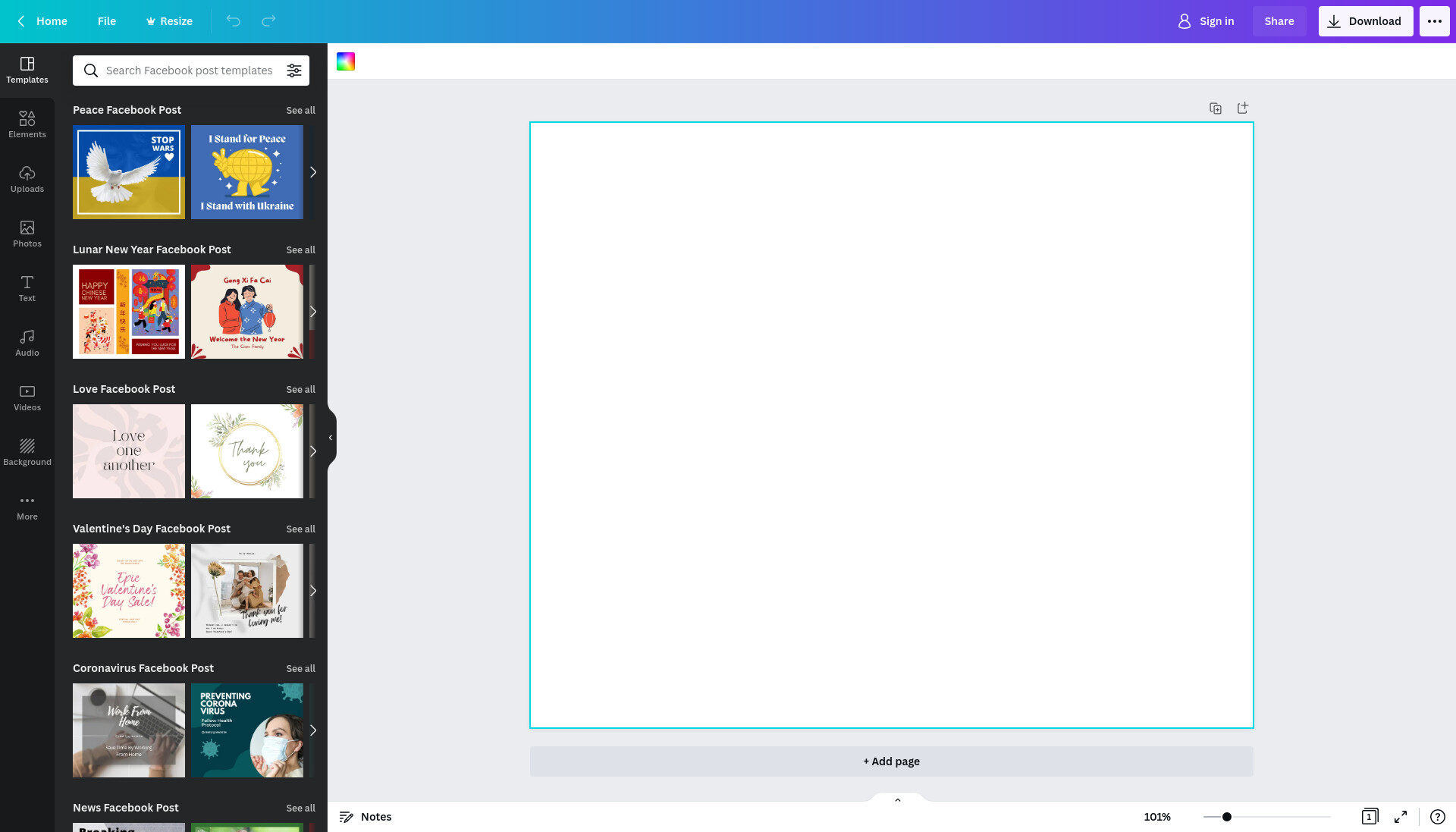Open the Uploads sidebar tab
1456x832 pixels.
pos(27,179)
